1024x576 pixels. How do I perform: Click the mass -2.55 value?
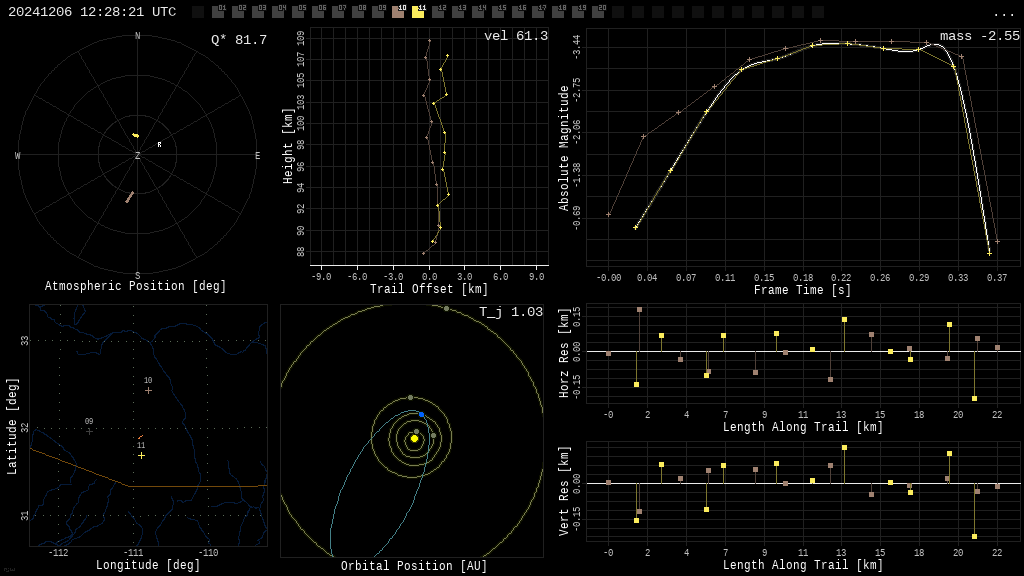pyautogui.click(x=980, y=36)
